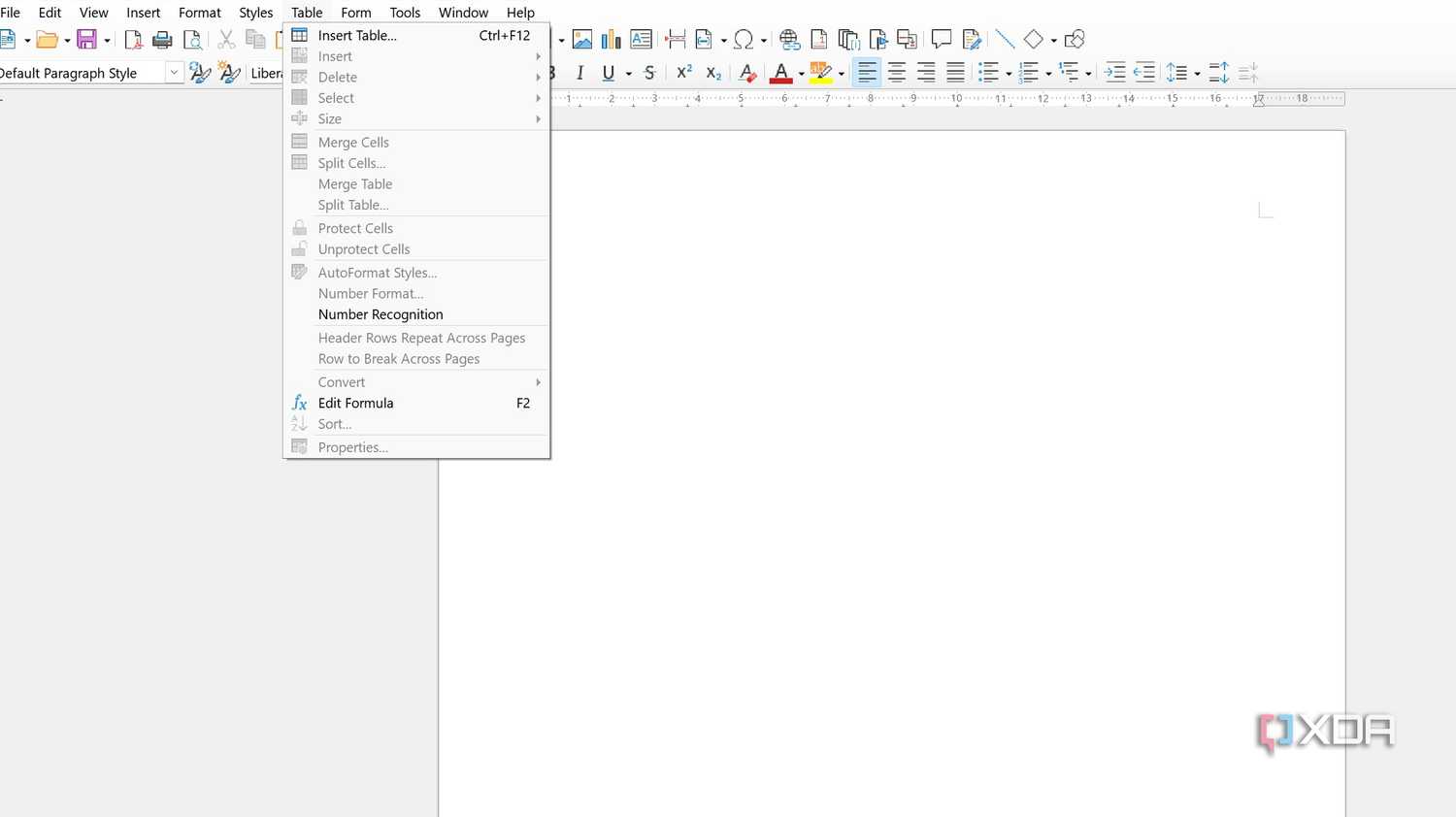Screen dimensions: 1456x817
Task: Click the Decrease Indent icon
Action: coord(1144,73)
